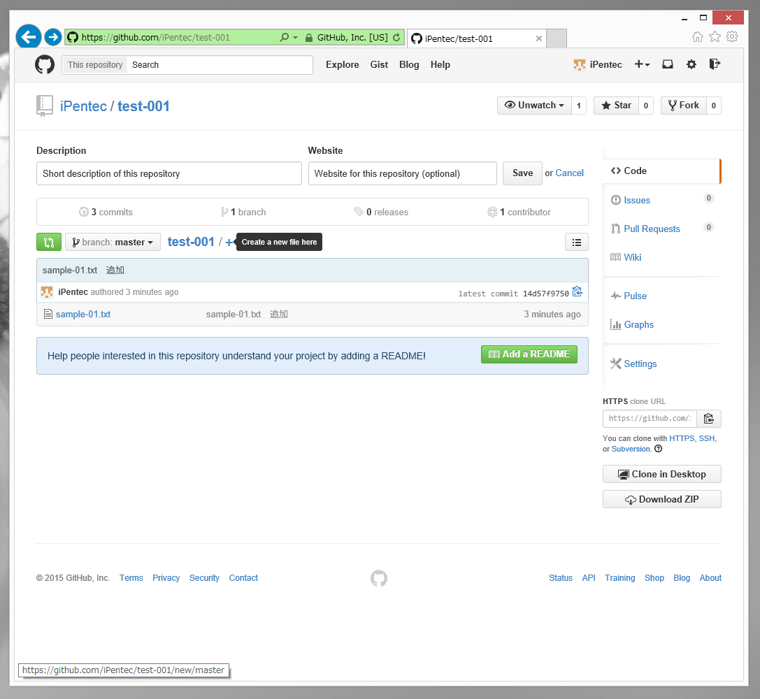The width and height of the screenshot is (760, 699).
Task: Refresh page via address bar reload icon
Action: tap(396, 37)
